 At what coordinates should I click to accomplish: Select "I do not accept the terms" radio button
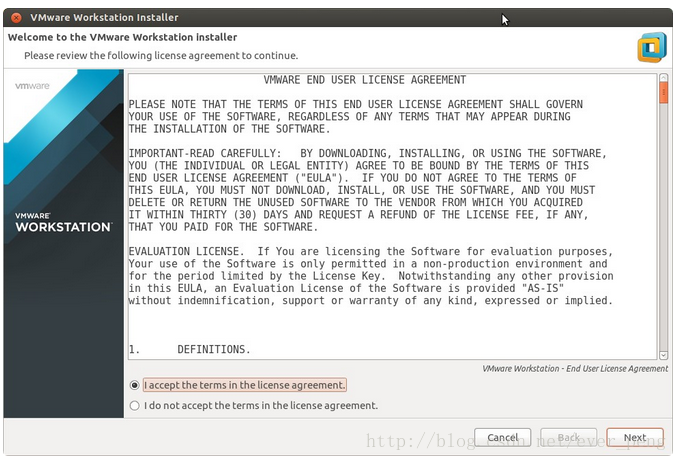pyautogui.click(x=135, y=406)
